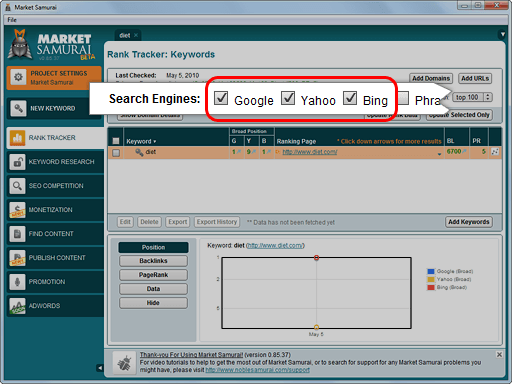
Task: Open the top 100 results dropdown
Action: (473, 97)
